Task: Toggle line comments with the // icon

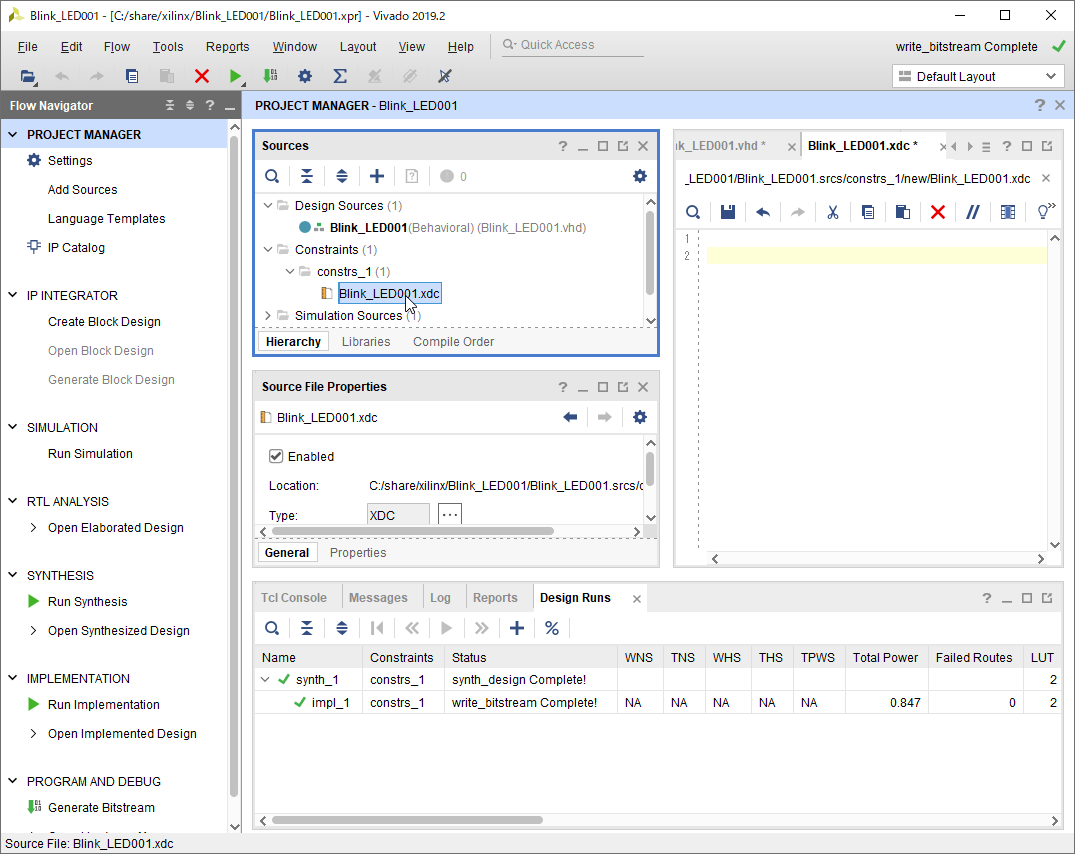Action: click(x=972, y=212)
